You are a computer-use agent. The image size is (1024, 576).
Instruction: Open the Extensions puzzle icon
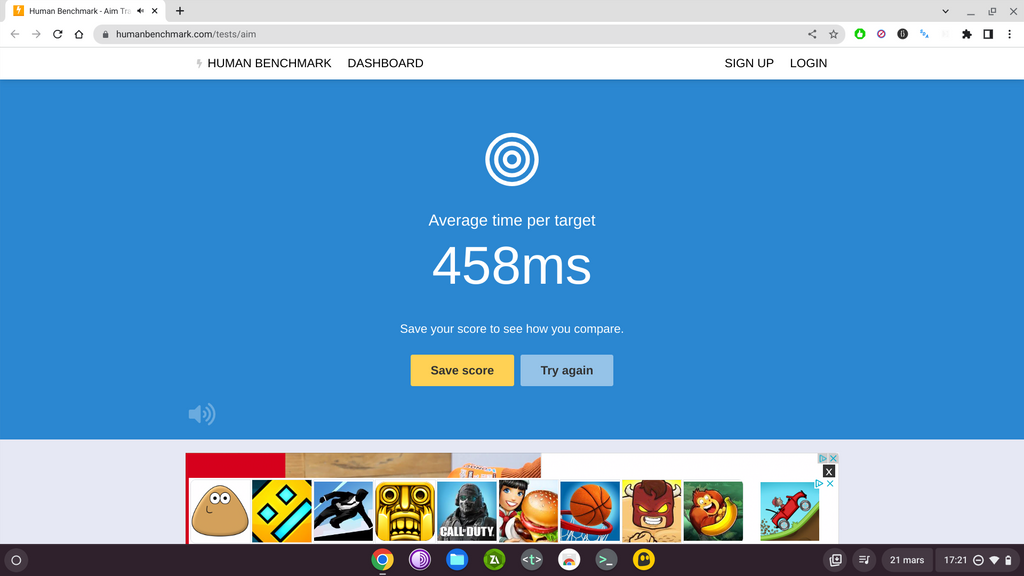[x=966, y=34]
